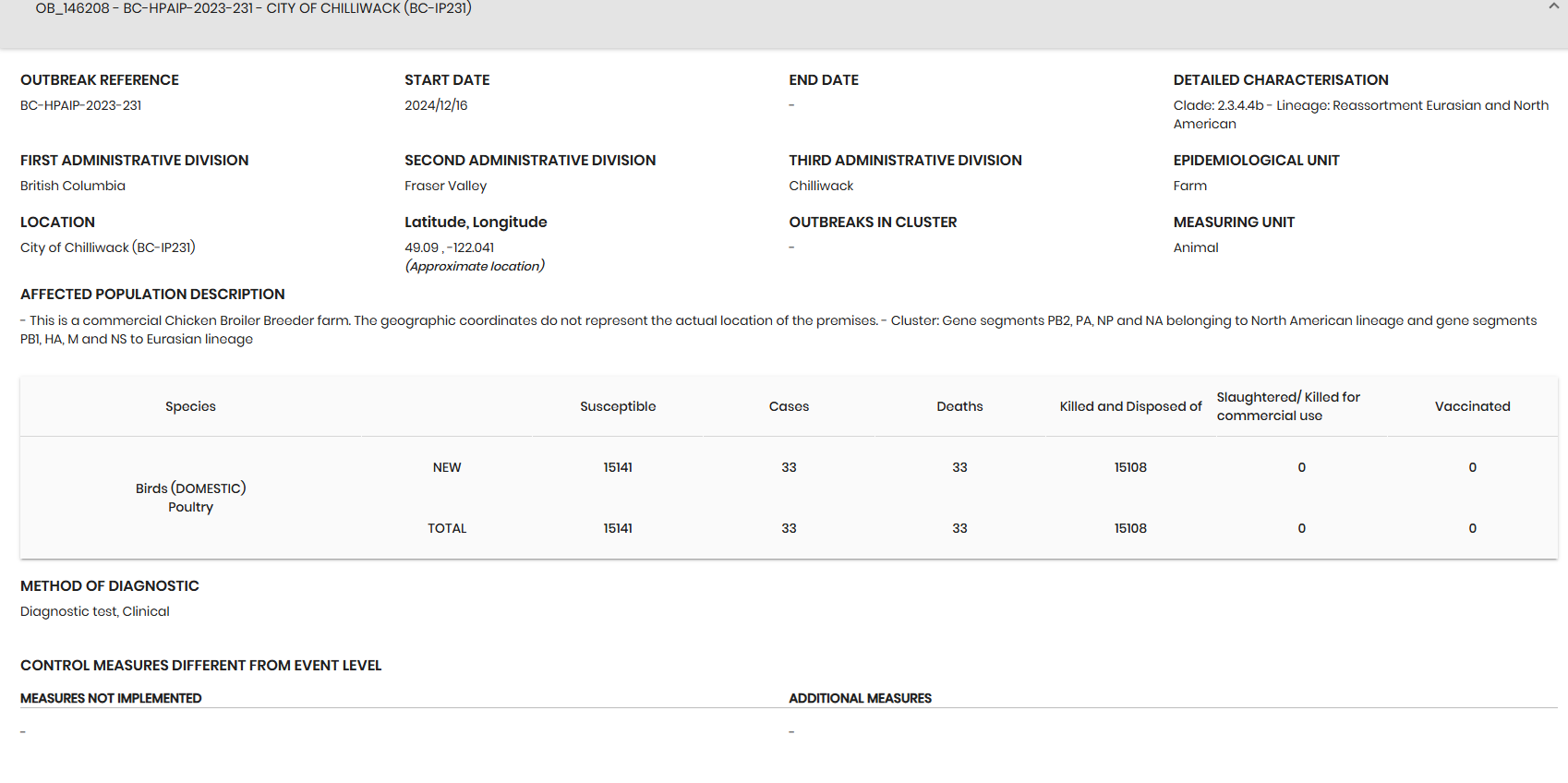Select the Susceptible column header
Image resolution: width=1568 pixels, height=783 pixels.
(618, 406)
